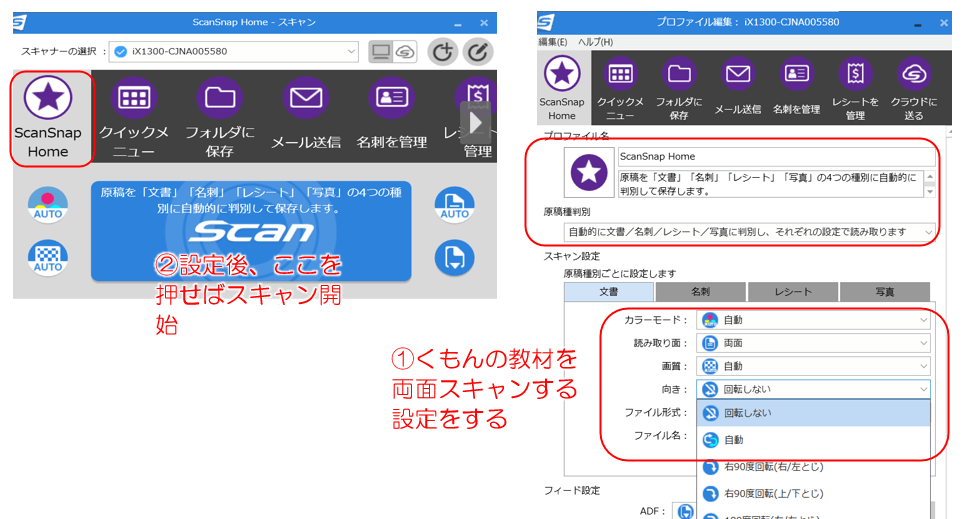Click the profile description text field

771,184
